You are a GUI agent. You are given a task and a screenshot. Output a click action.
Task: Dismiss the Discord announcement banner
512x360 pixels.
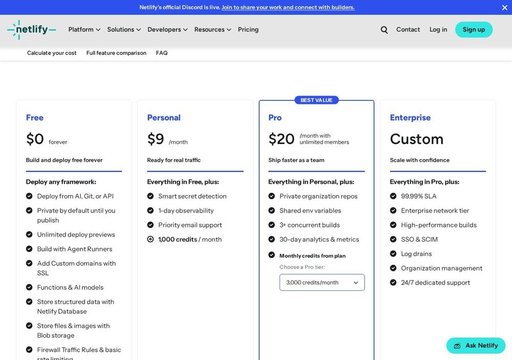(505, 7)
